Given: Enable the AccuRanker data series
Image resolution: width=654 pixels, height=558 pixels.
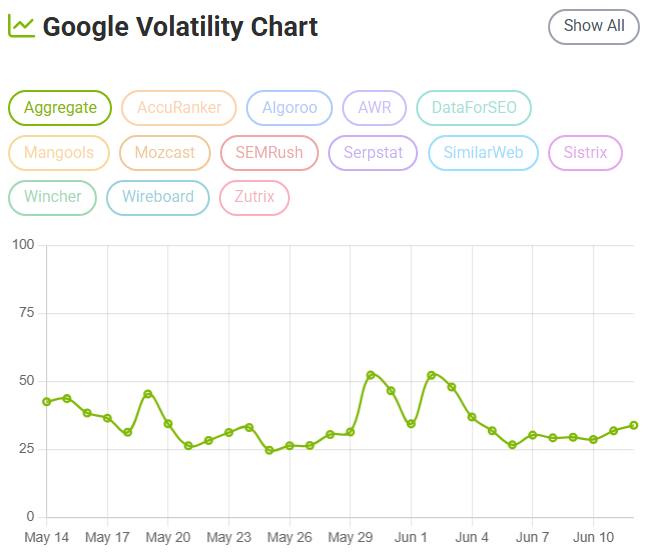Looking at the screenshot, I should (179, 108).
